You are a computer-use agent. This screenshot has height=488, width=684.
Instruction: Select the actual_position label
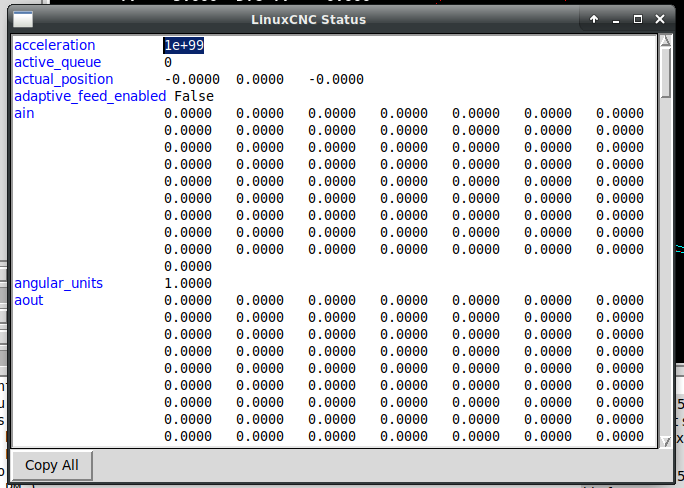point(64,79)
